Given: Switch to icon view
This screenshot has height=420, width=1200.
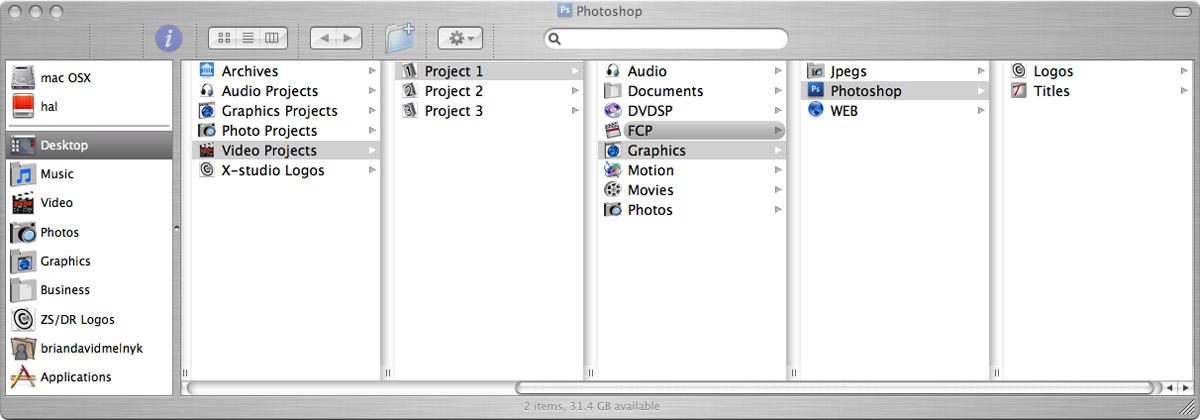Looking at the screenshot, I should coord(223,38).
